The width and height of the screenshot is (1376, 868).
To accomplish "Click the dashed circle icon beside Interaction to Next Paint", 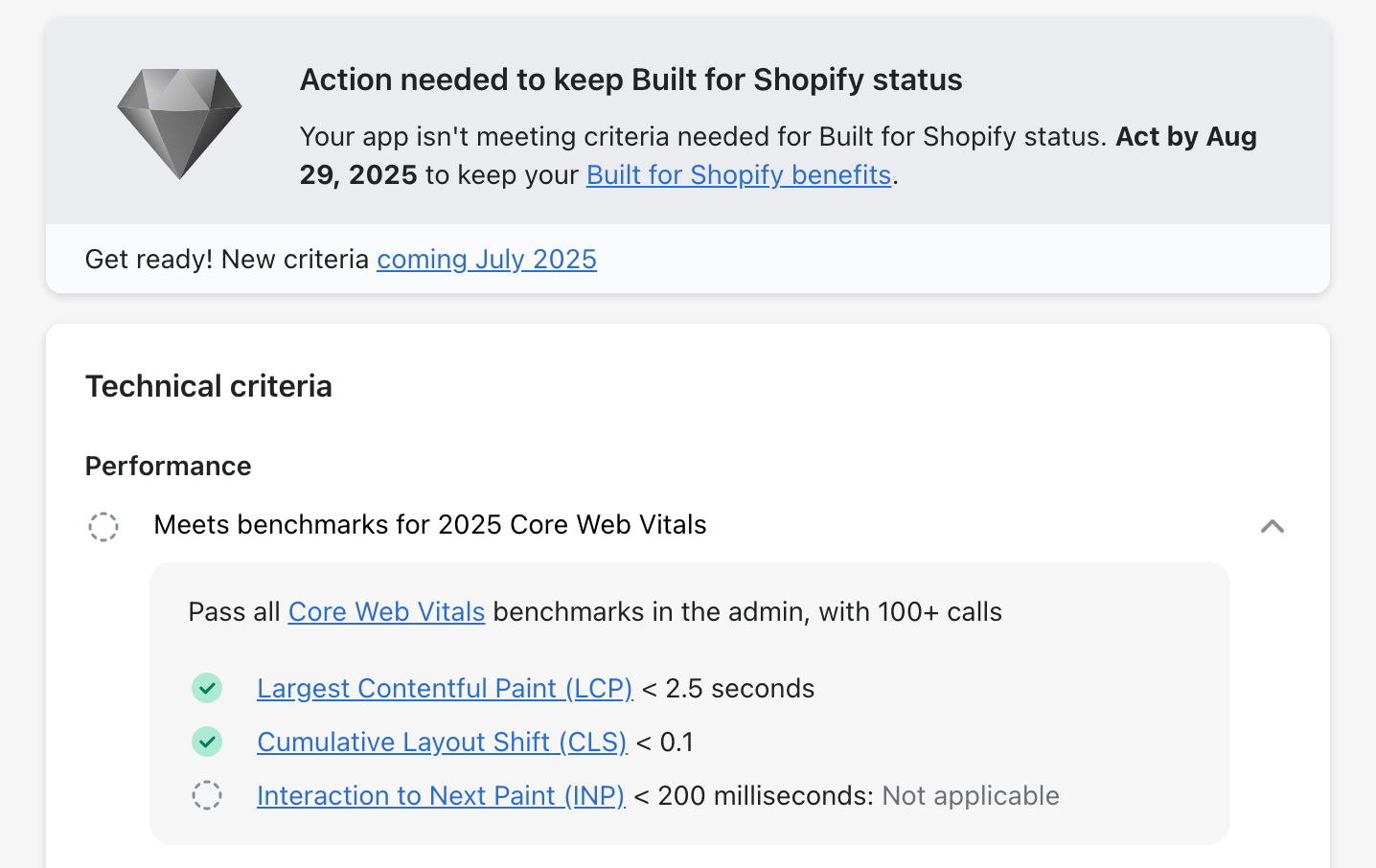I will point(207,795).
